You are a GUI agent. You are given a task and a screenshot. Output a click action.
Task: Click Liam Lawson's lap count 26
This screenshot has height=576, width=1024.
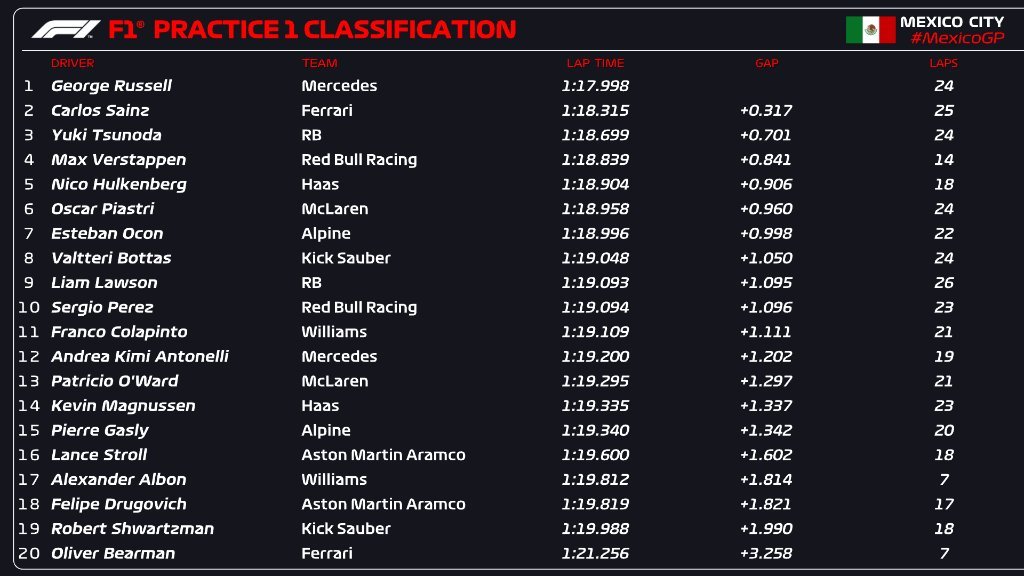(x=943, y=283)
